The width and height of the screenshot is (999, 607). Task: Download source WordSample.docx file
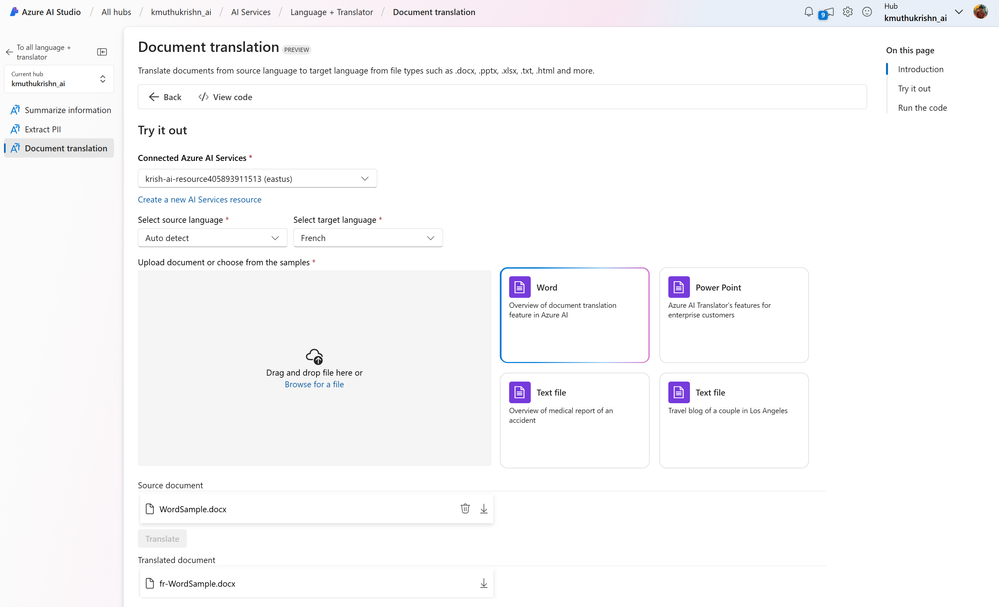coord(484,508)
